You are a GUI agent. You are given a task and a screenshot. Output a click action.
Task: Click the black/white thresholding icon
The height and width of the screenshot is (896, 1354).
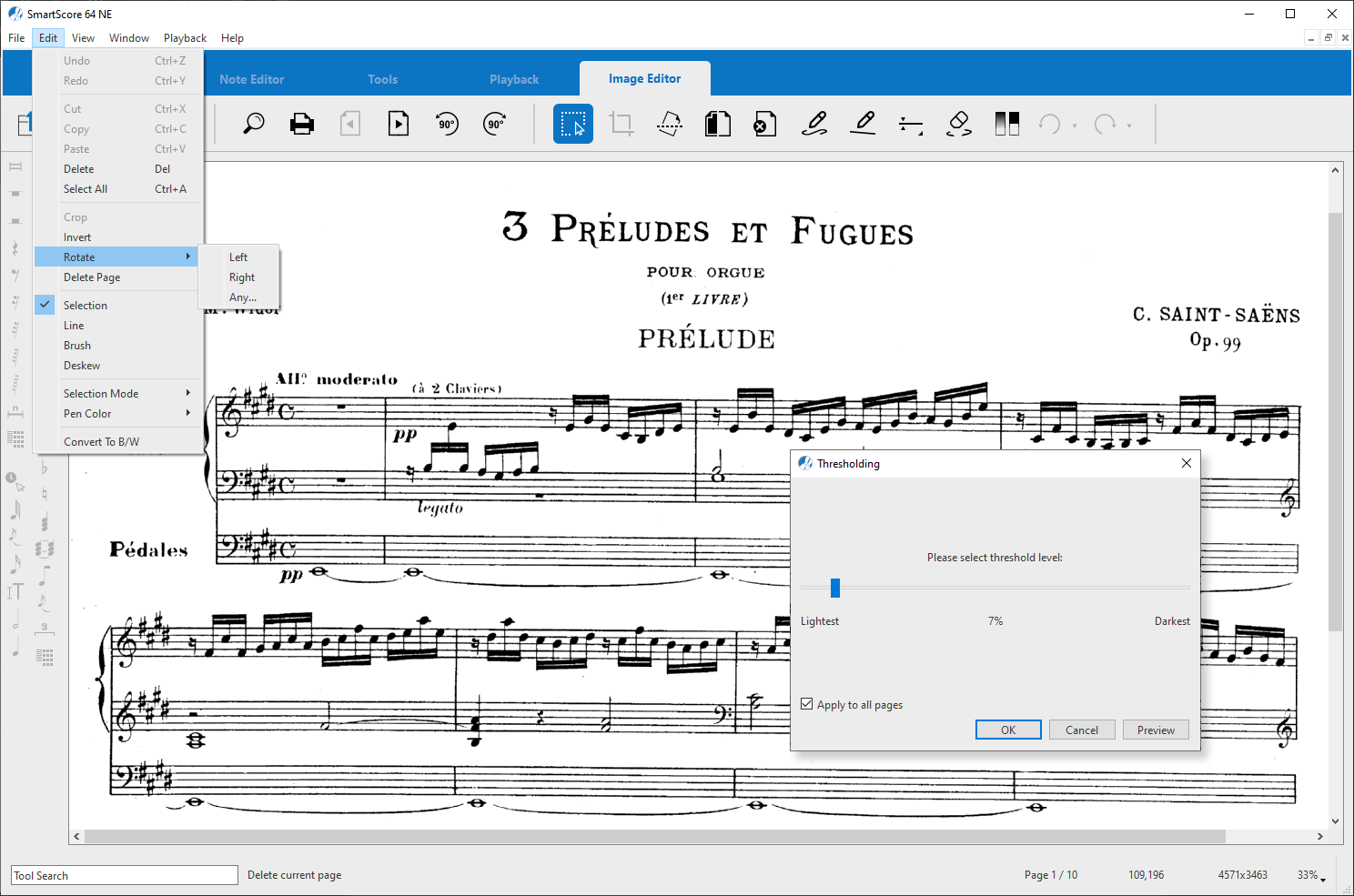point(1007,124)
